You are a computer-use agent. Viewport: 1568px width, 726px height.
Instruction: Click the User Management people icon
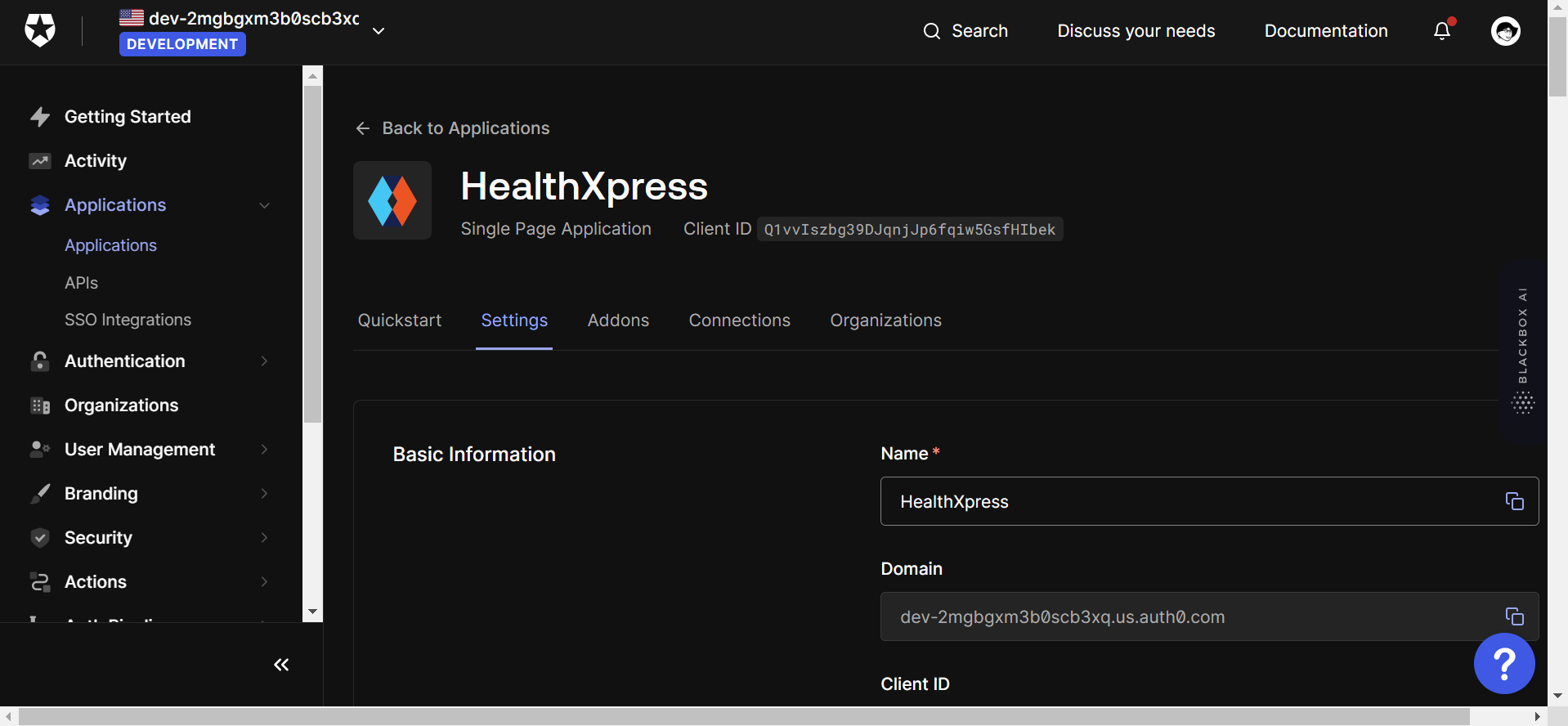[39, 450]
